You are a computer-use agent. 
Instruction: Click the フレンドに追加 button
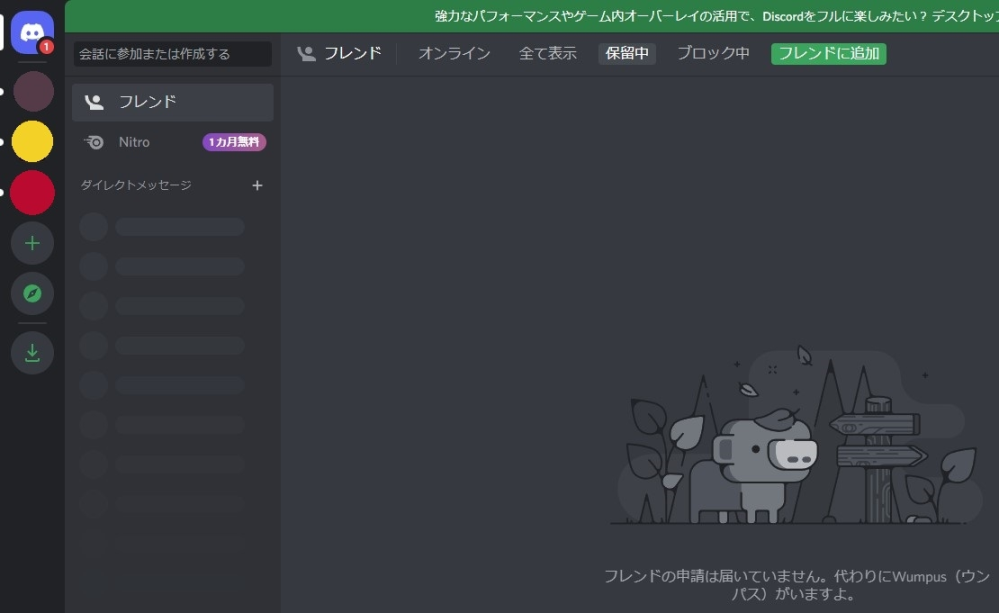[828, 54]
